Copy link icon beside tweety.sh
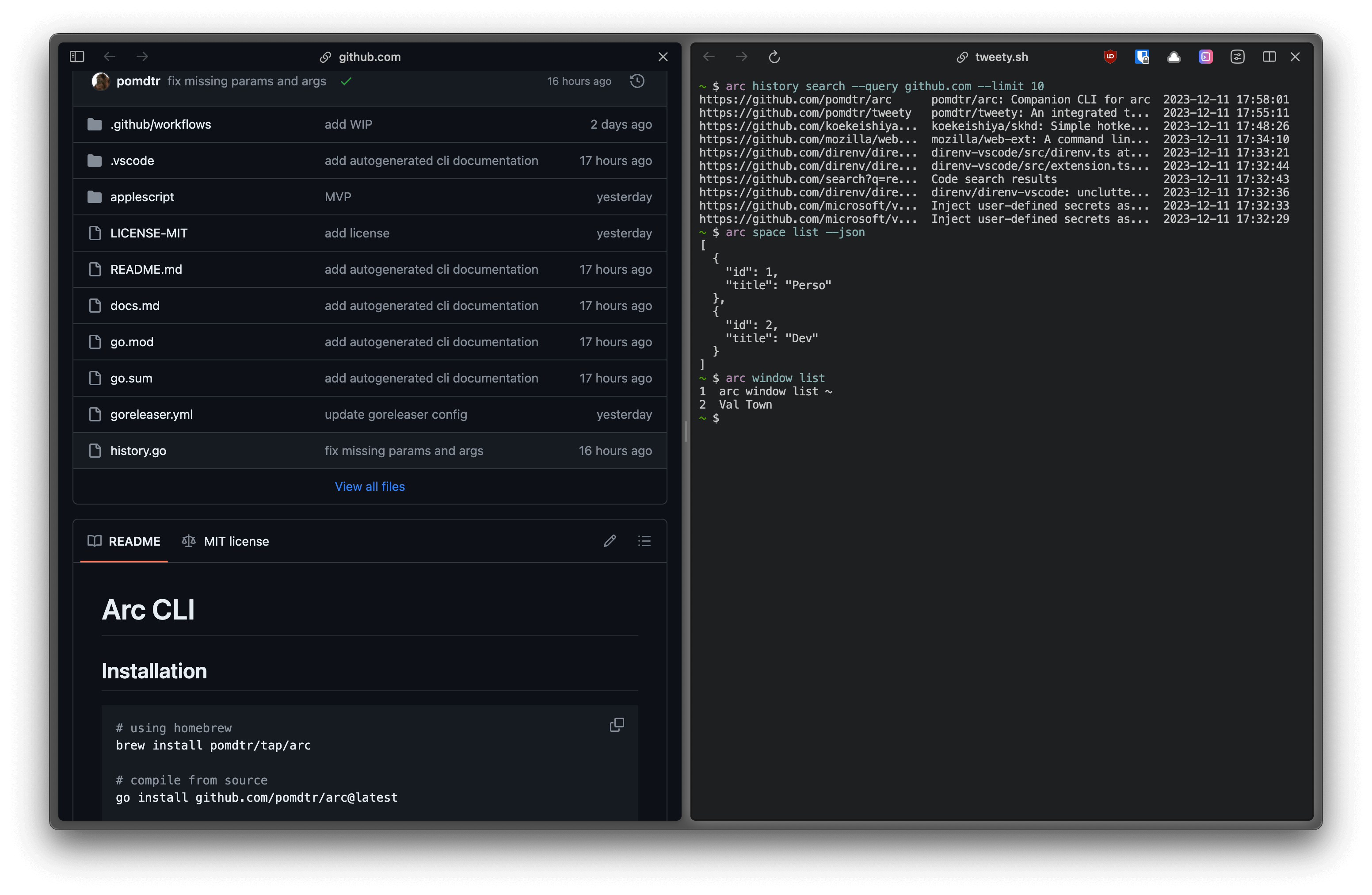The width and height of the screenshot is (1372, 895). [x=962, y=57]
